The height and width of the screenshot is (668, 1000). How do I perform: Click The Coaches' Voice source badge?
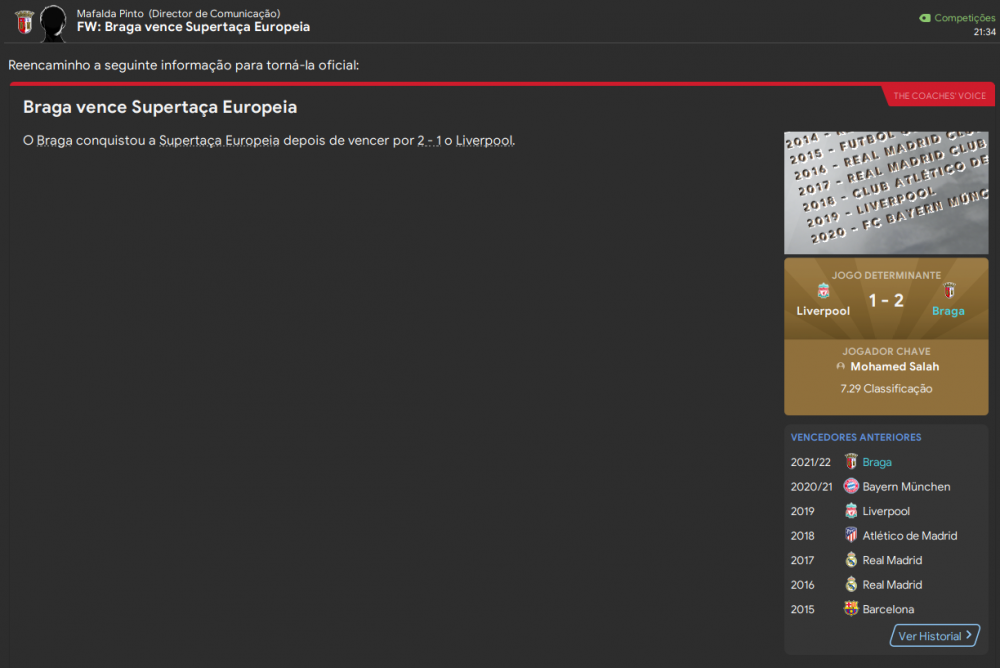point(939,96)
